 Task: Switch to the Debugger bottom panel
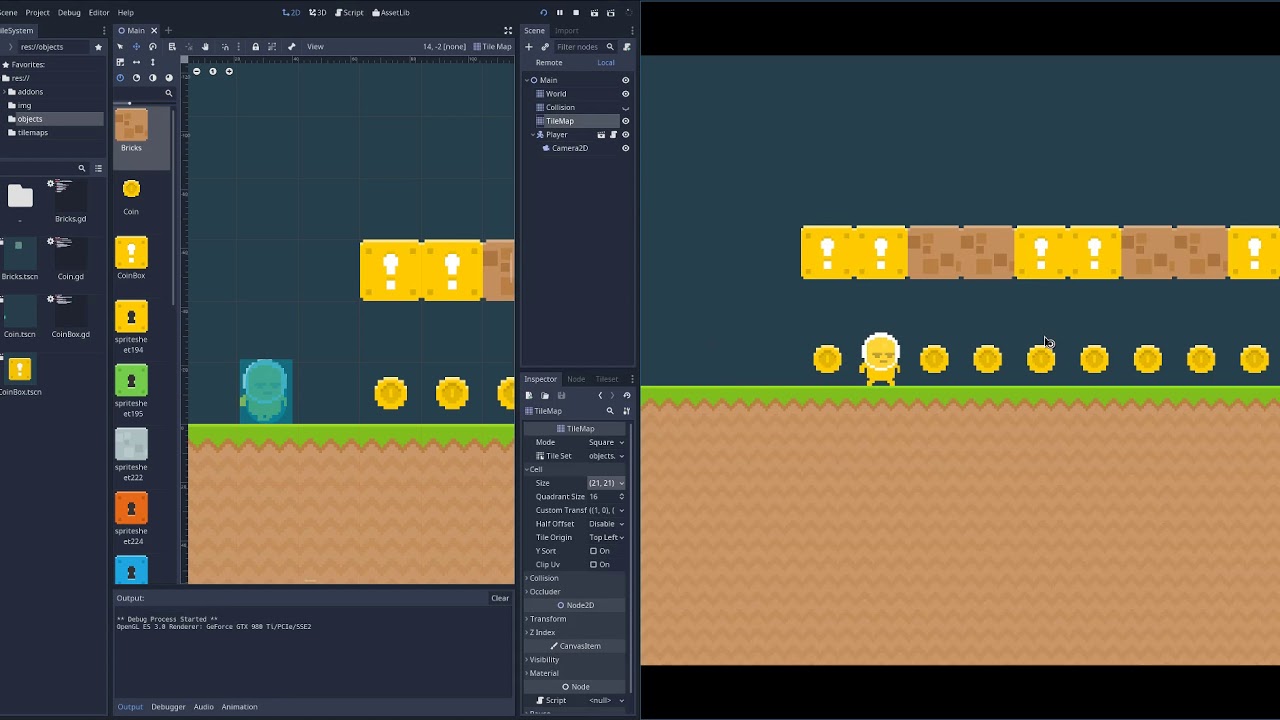(168, 707)
